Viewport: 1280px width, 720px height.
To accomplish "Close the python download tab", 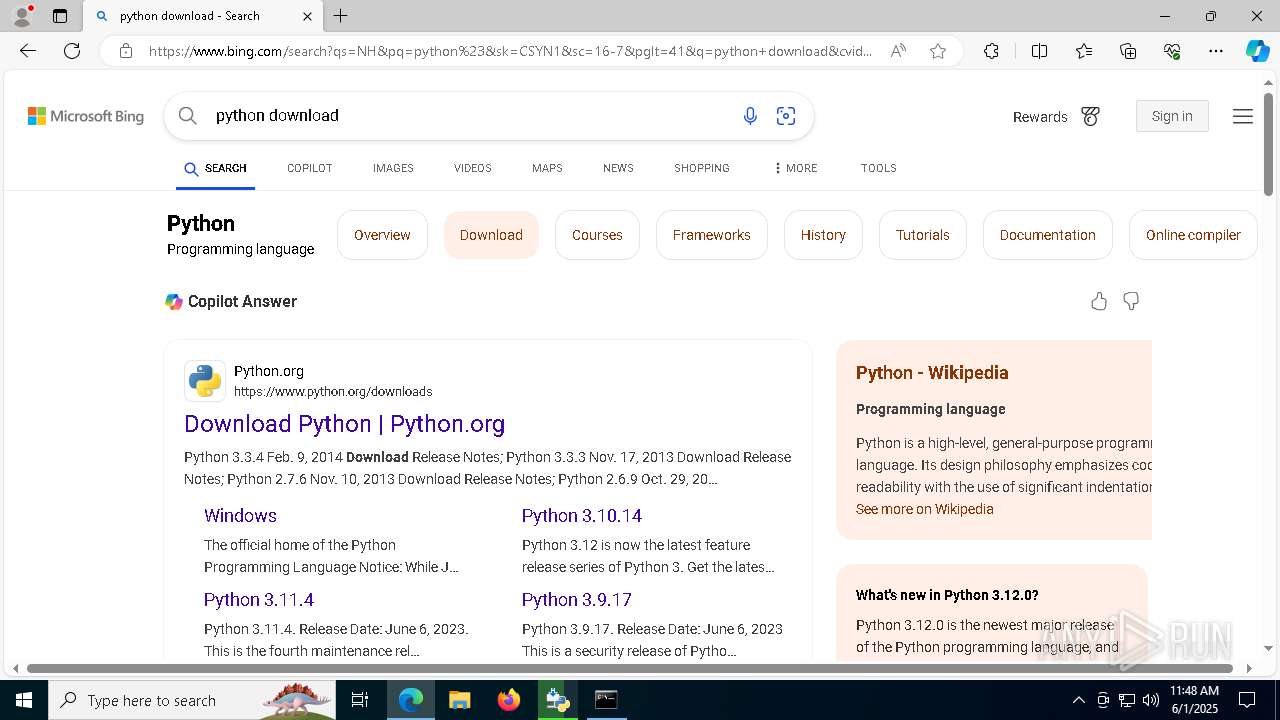I will [x=307, y=16].
